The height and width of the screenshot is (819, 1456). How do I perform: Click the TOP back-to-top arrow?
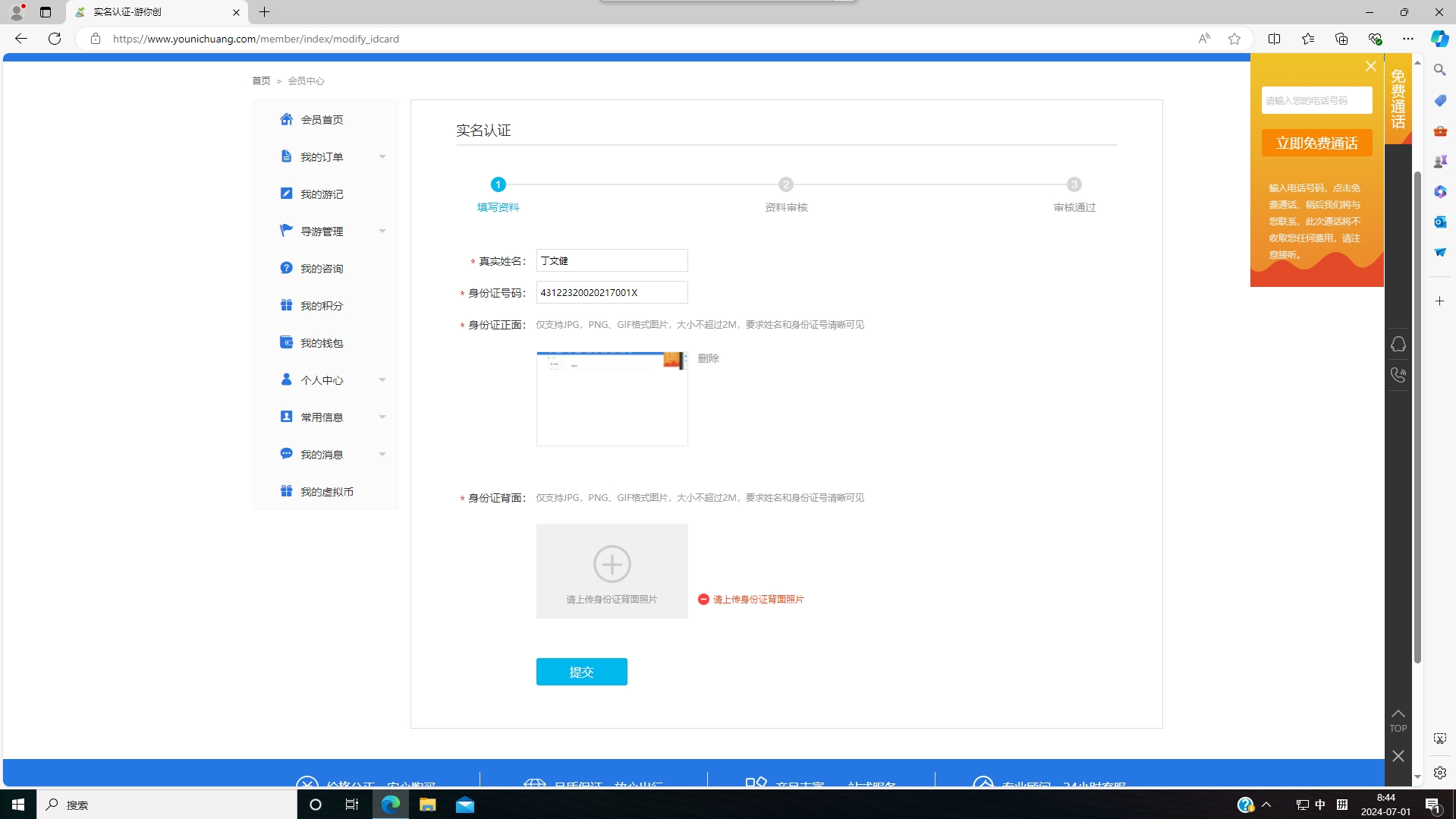pos(1398,720)
